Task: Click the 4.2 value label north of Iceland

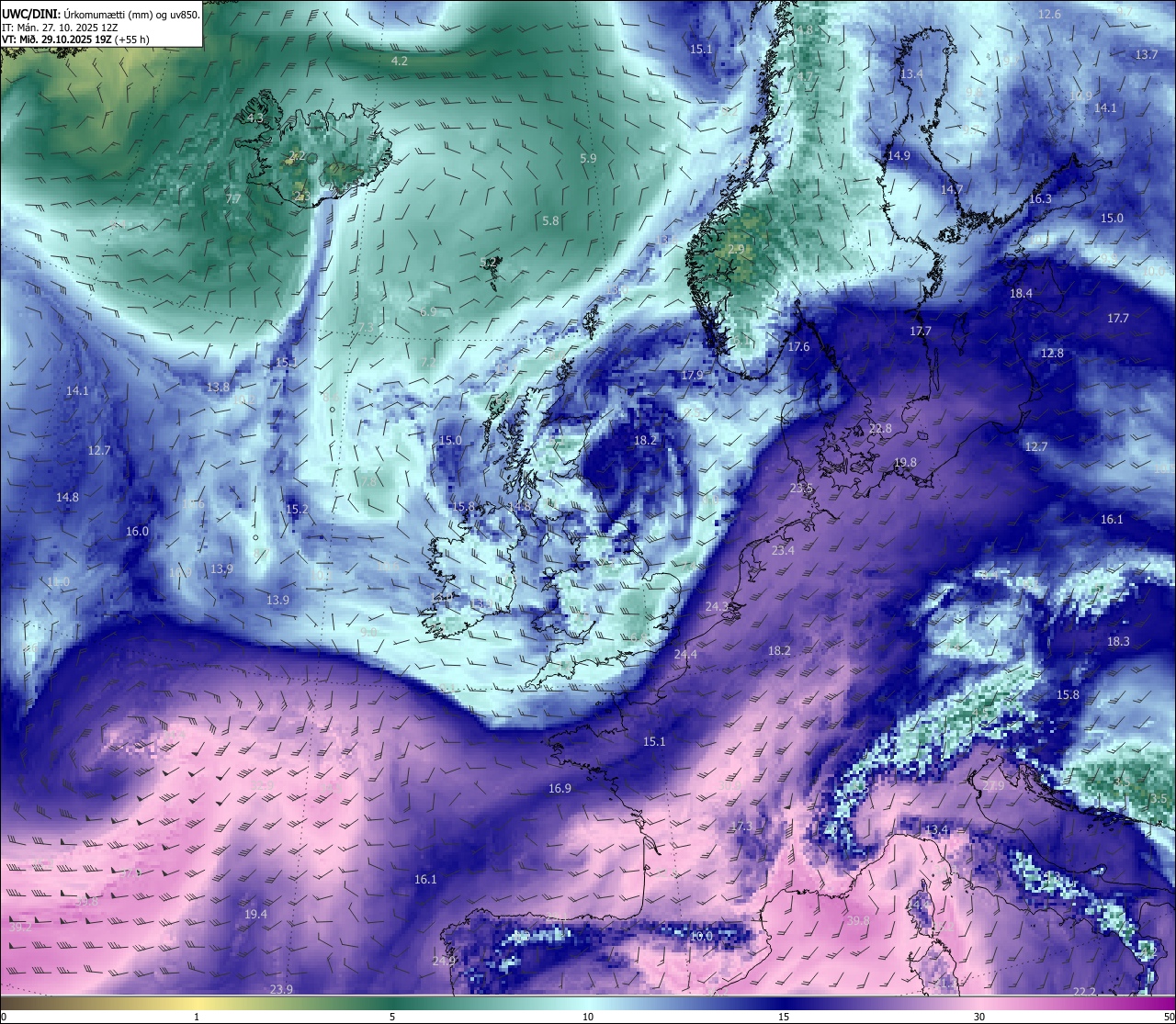Action: (x=399, y=61)
